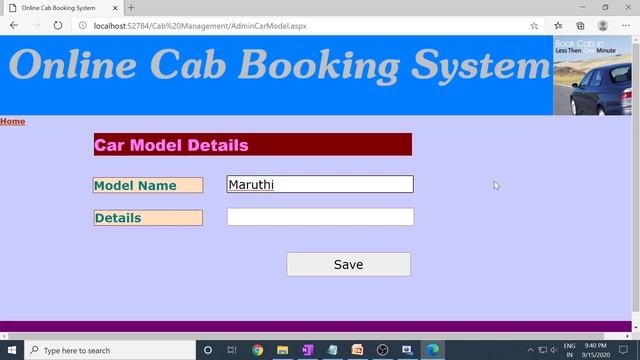Open a new browser tab

point(131,8)
